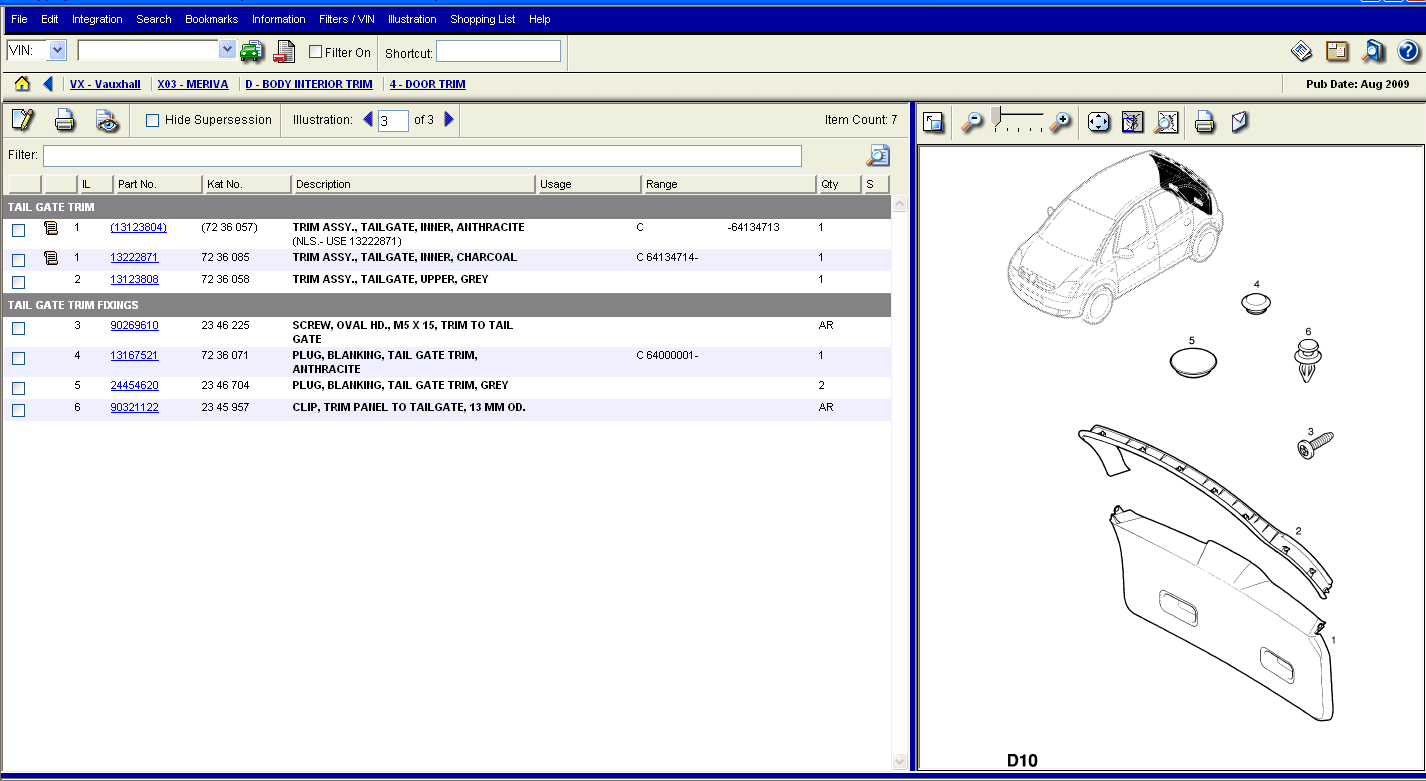Click the green car vehicle lookup icon
Viewport: 1426px width, 781px height.
[x=251, y=52]
